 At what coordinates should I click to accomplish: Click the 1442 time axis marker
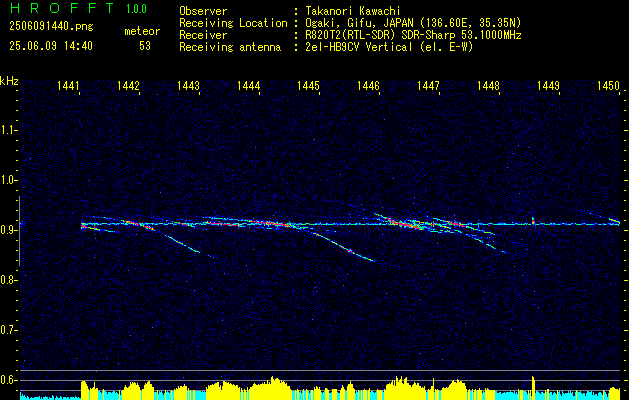pos(128,85)
